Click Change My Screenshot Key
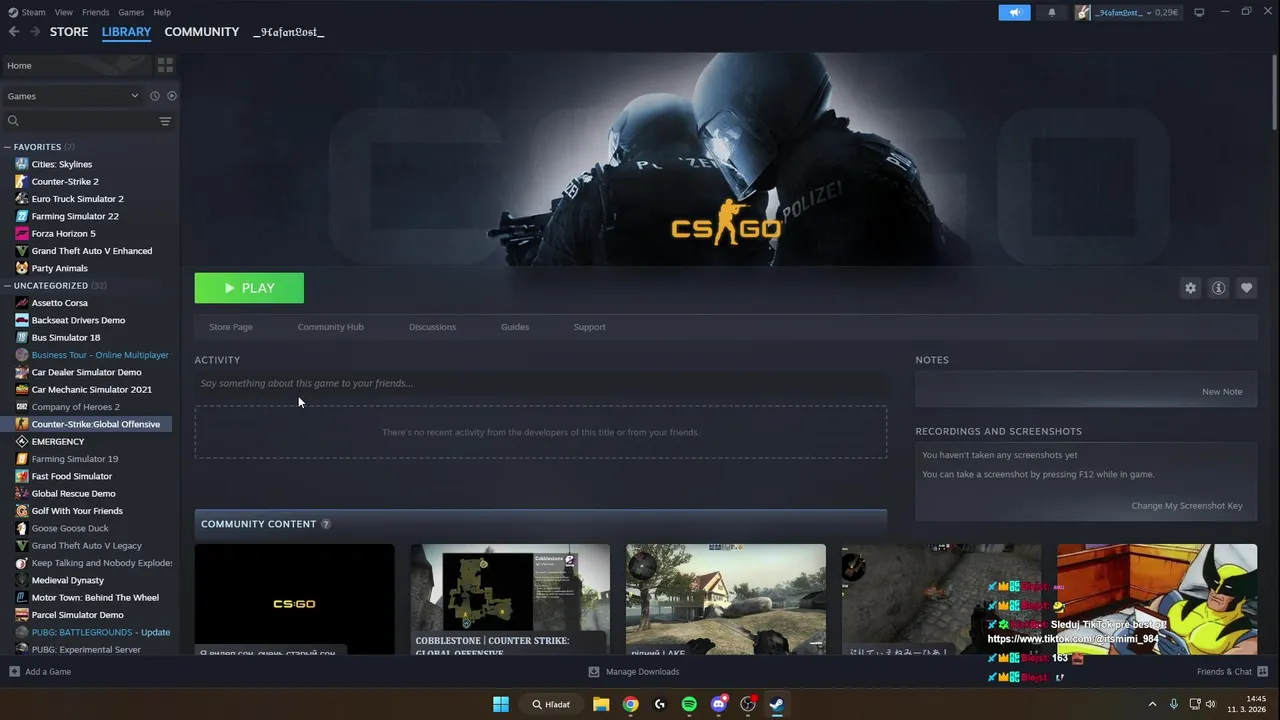 point(1187,506)
